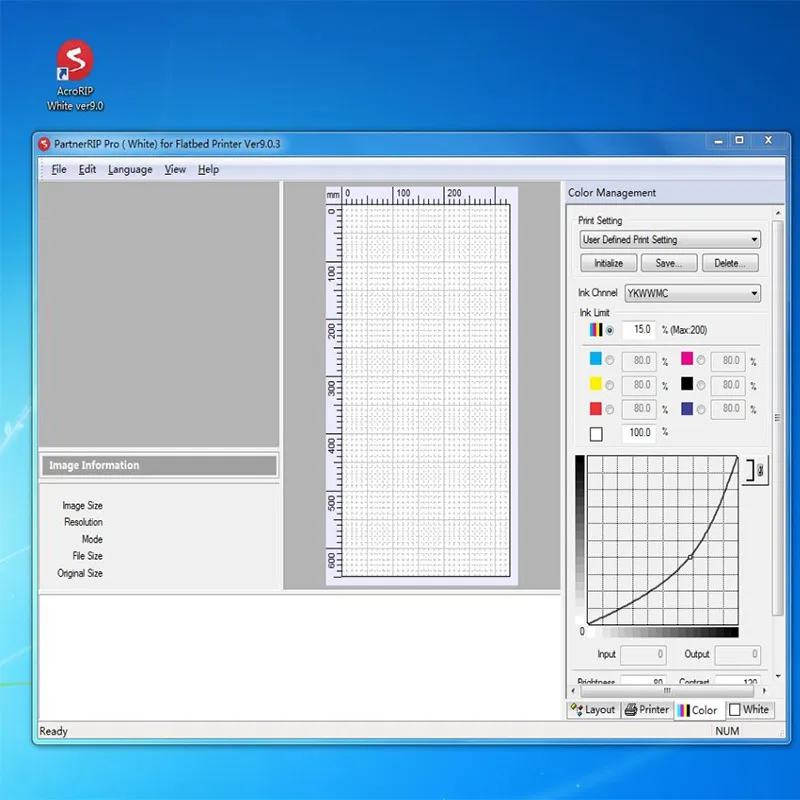Click the white ink swatch box
Image resolution: width=800 pixels, height=800 pixels.
pos(596,433)
